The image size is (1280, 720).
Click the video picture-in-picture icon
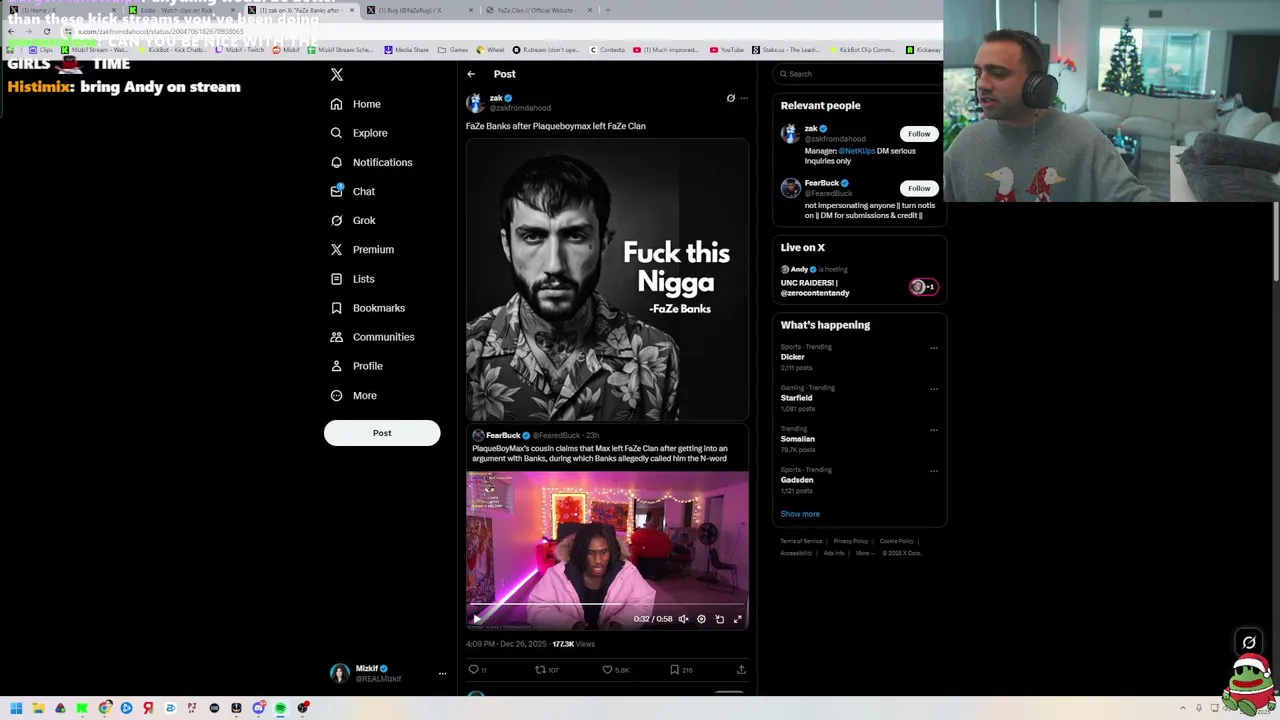[720, 619]
